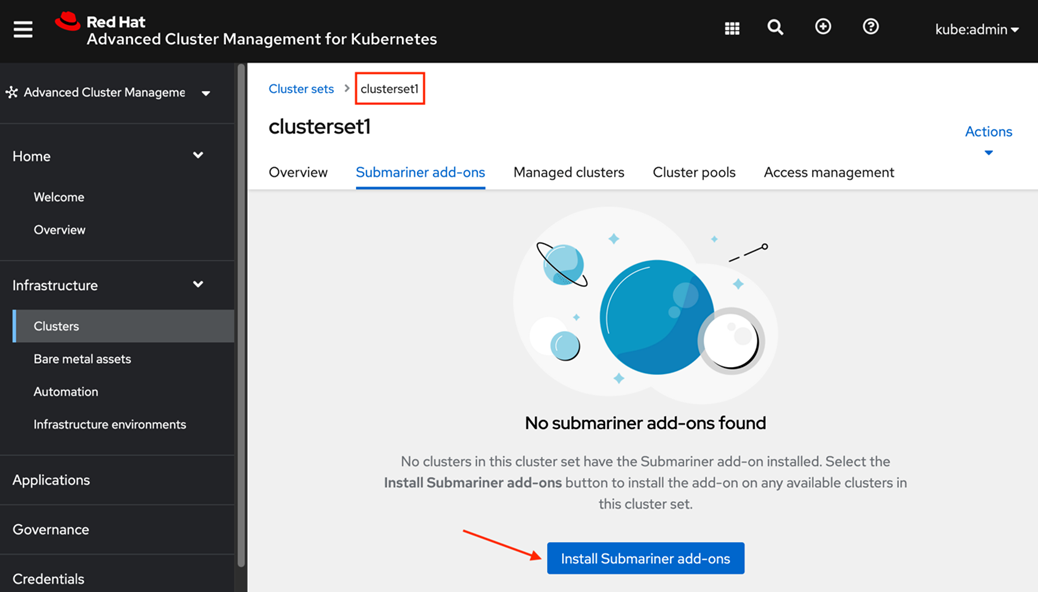Open the Actions dropdown
Image resolution: width=1038 pixels, height=592 pixels.
pos(988,139)
